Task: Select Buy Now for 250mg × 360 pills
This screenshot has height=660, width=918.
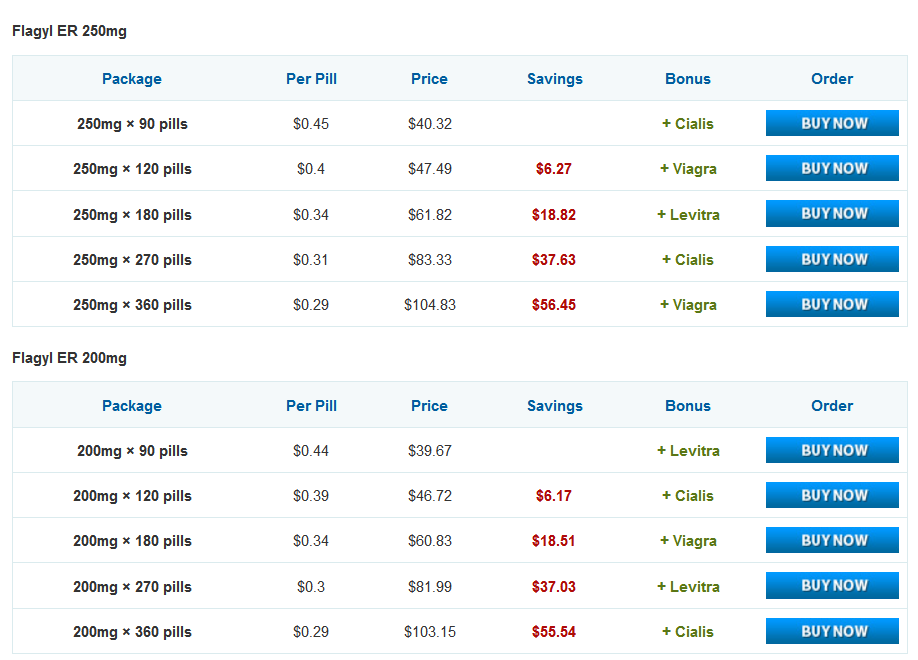Action: click(832, 304)
